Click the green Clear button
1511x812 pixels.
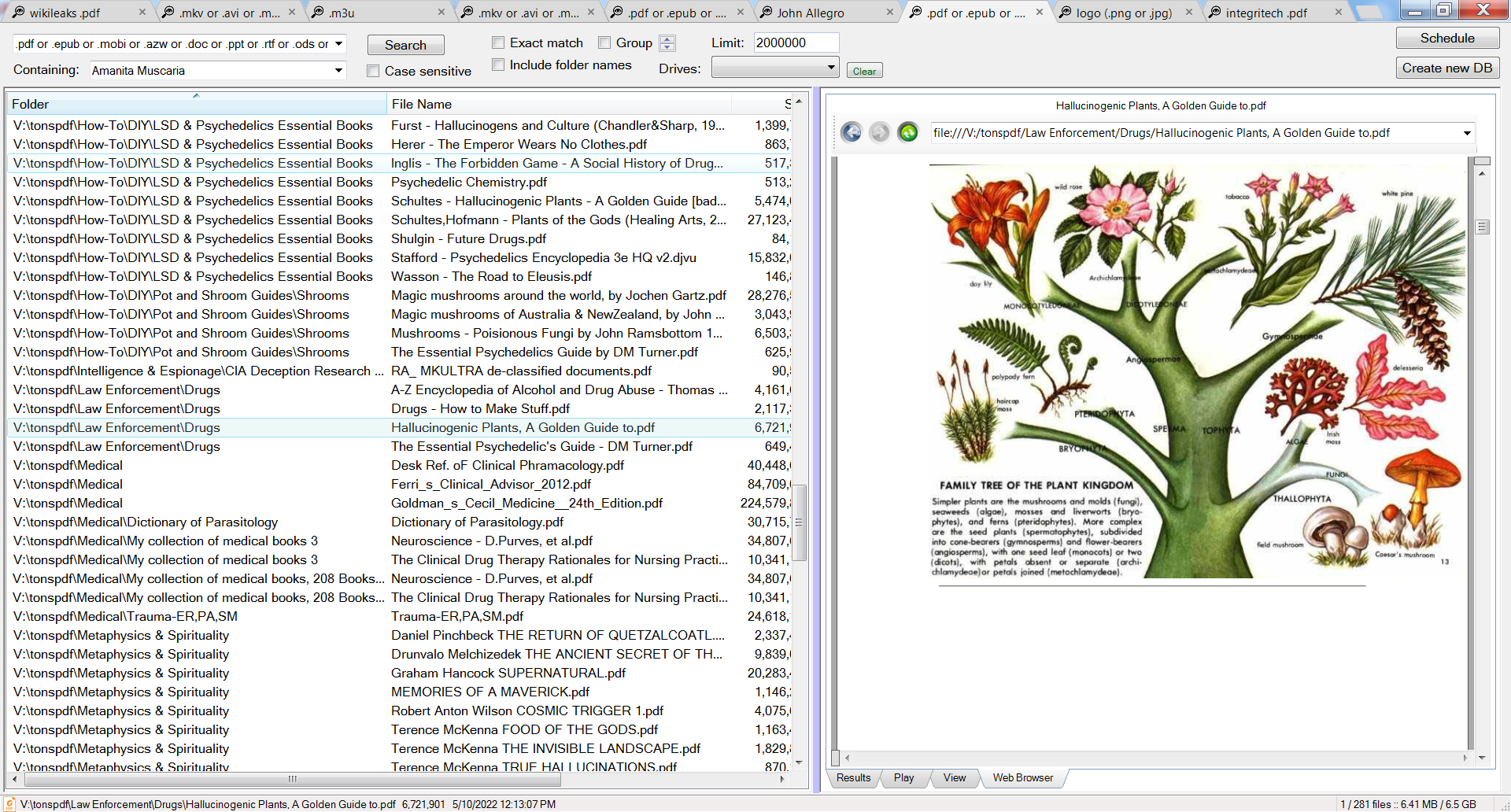tap(864, 71)
